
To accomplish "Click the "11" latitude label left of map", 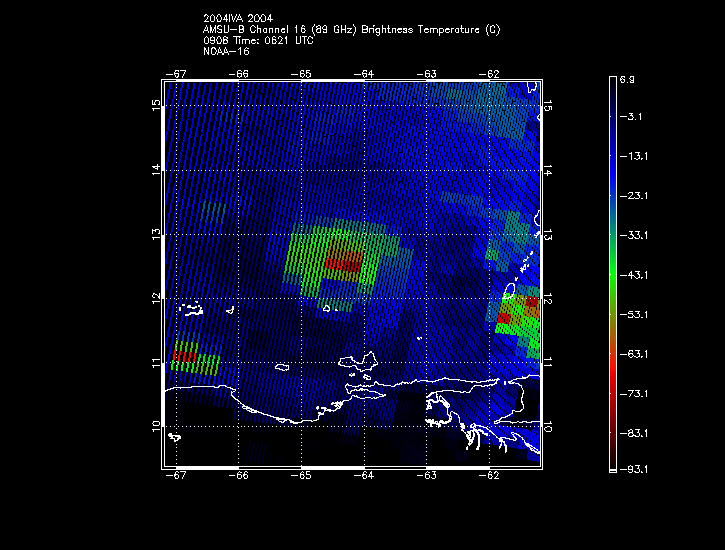I will coord(156,362).
